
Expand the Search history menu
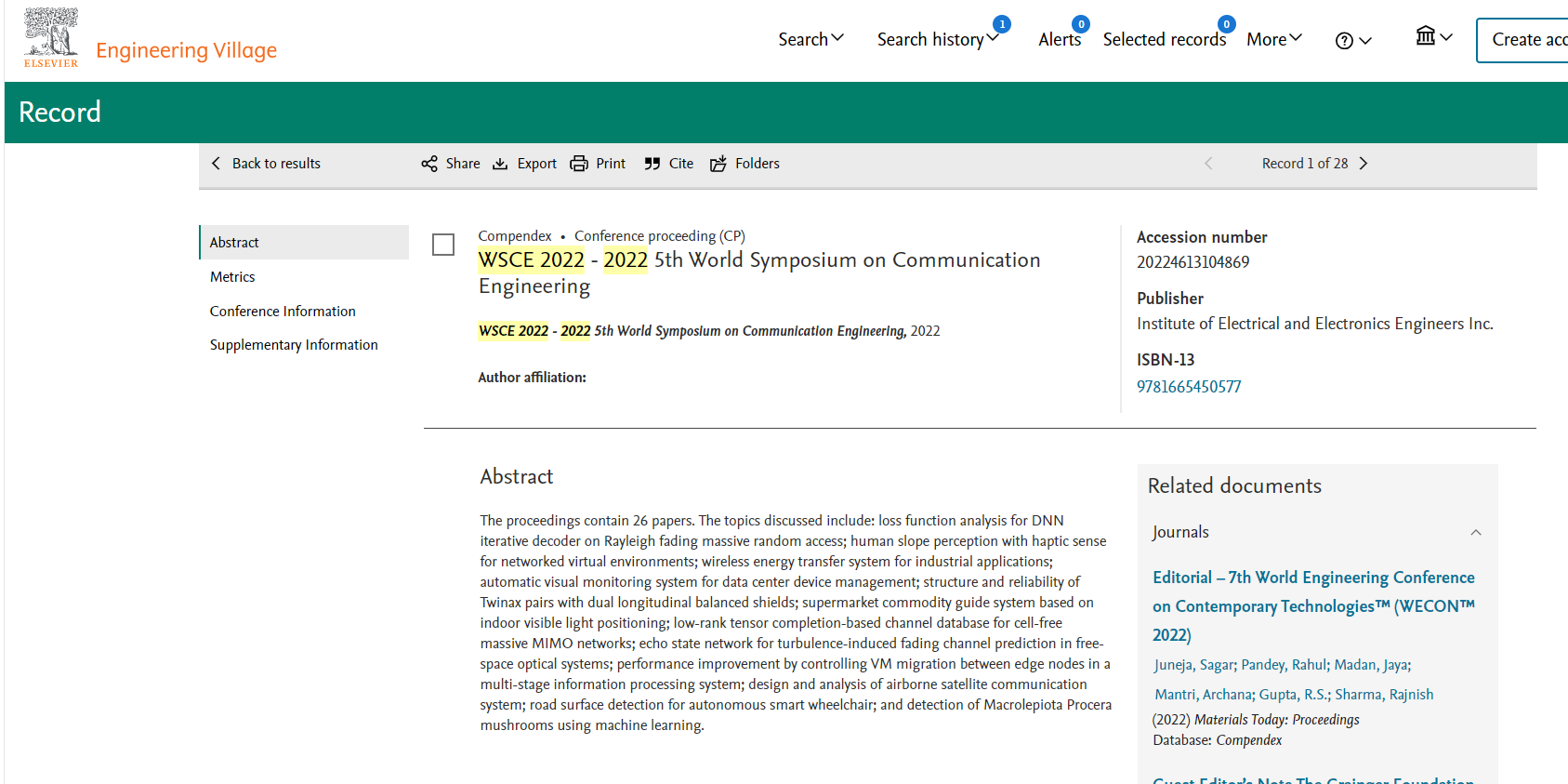click(x=937, y=39)
